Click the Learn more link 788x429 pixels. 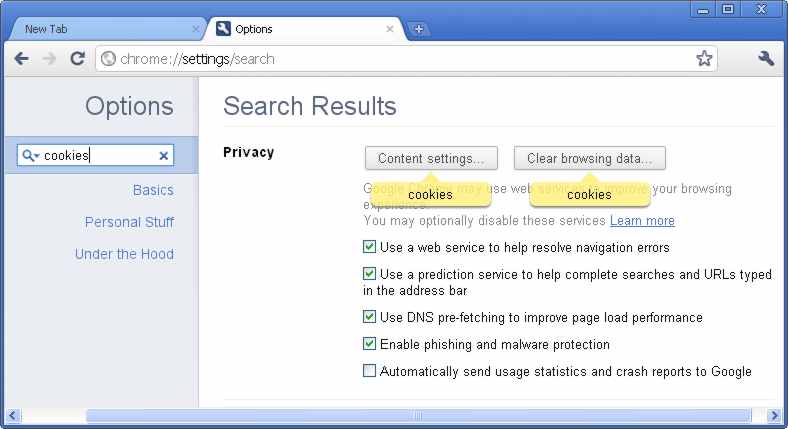[x=642, y=220]
